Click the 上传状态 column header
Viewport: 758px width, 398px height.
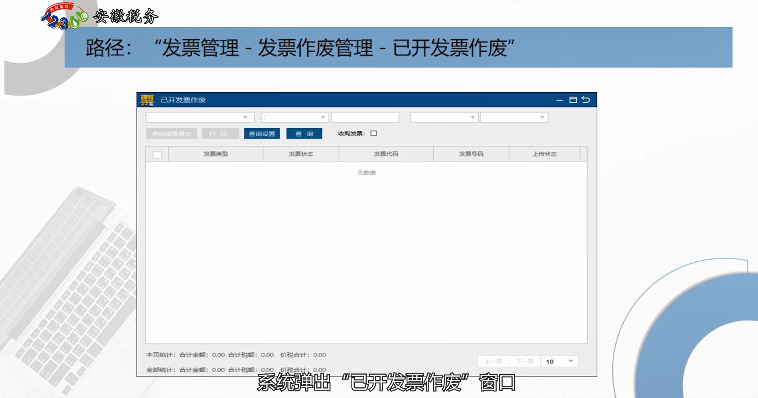coord(545,154)
